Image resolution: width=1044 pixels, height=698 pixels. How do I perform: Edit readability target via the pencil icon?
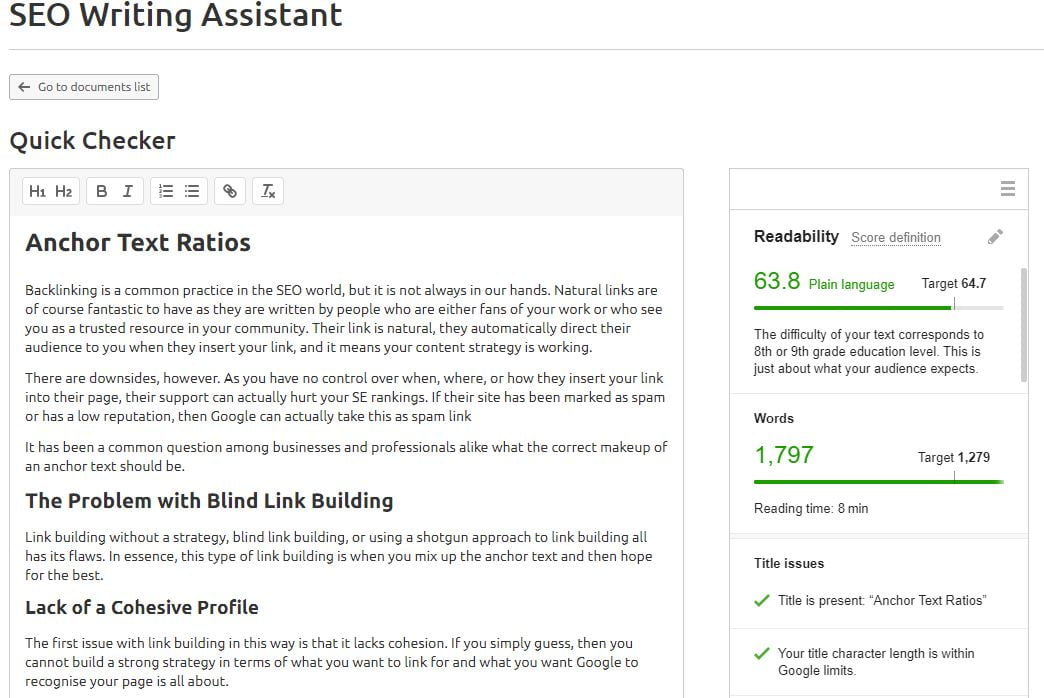[995, 236]
